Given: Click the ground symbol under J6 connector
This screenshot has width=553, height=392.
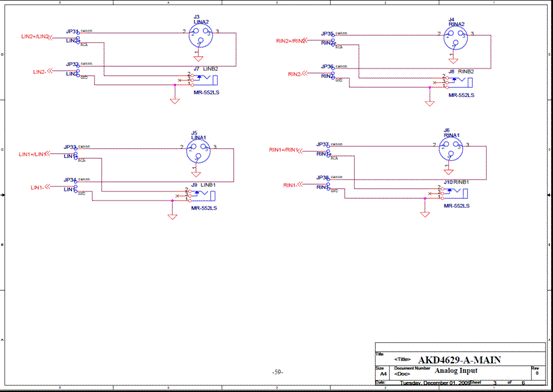Looking at the screenshot, I should 449,172.
